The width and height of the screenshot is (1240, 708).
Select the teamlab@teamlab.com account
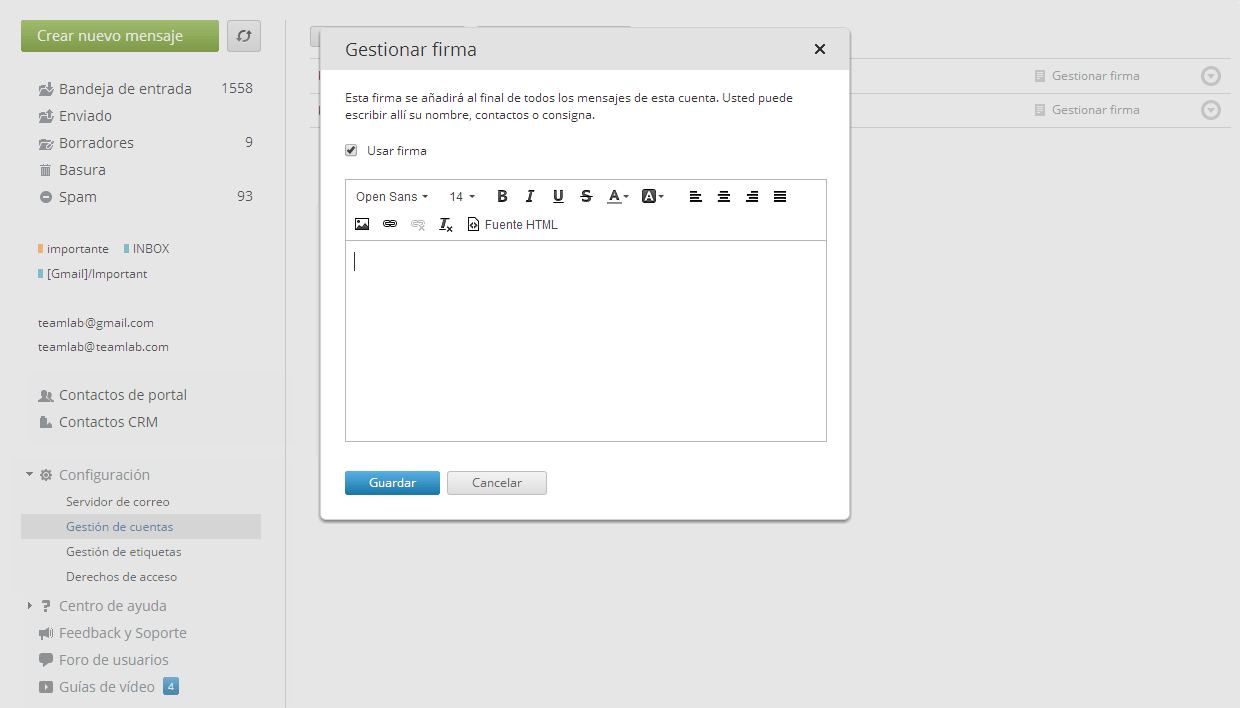pos(103,347)
